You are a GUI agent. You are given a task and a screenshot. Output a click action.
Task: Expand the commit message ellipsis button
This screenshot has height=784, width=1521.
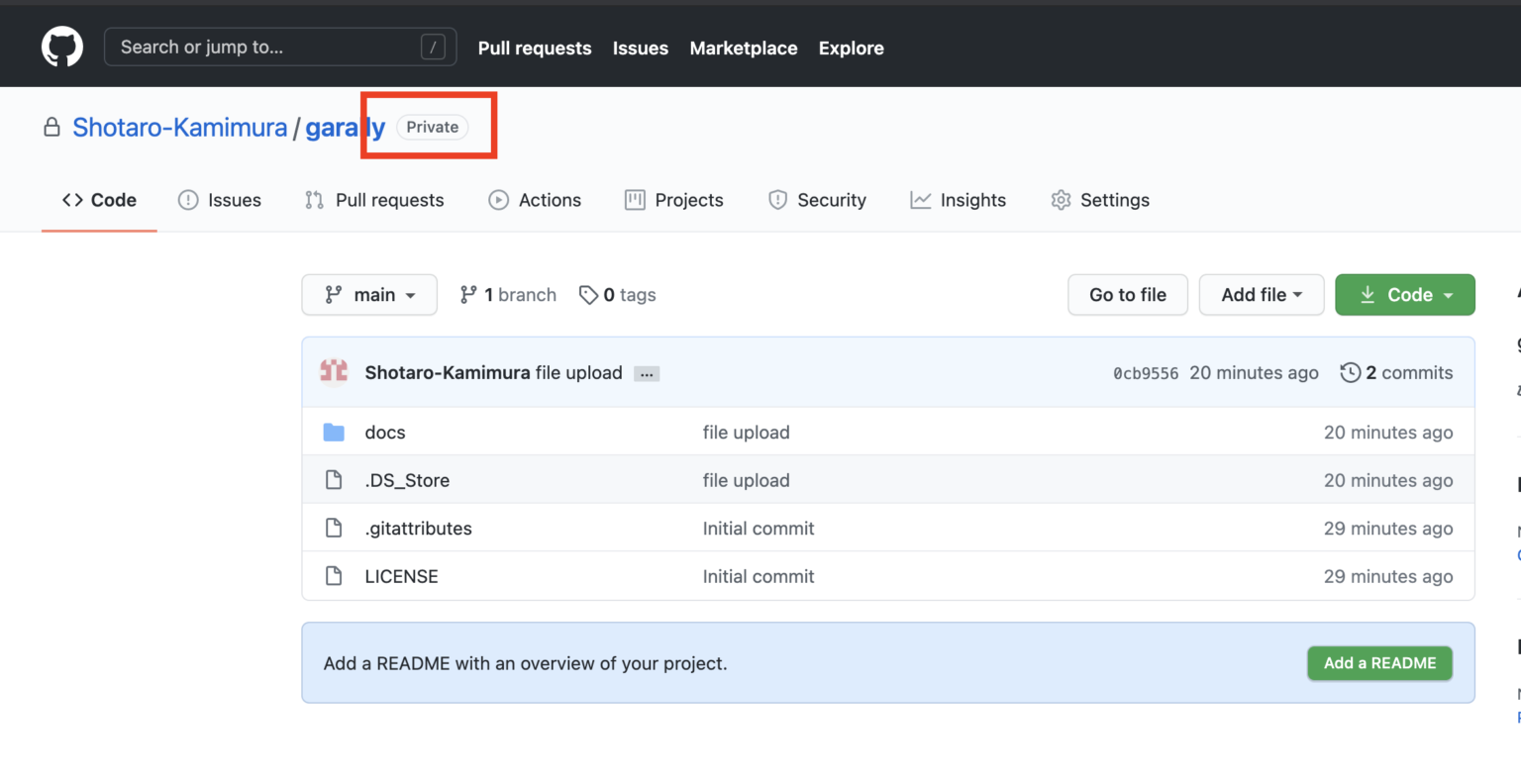coord(647,374)
